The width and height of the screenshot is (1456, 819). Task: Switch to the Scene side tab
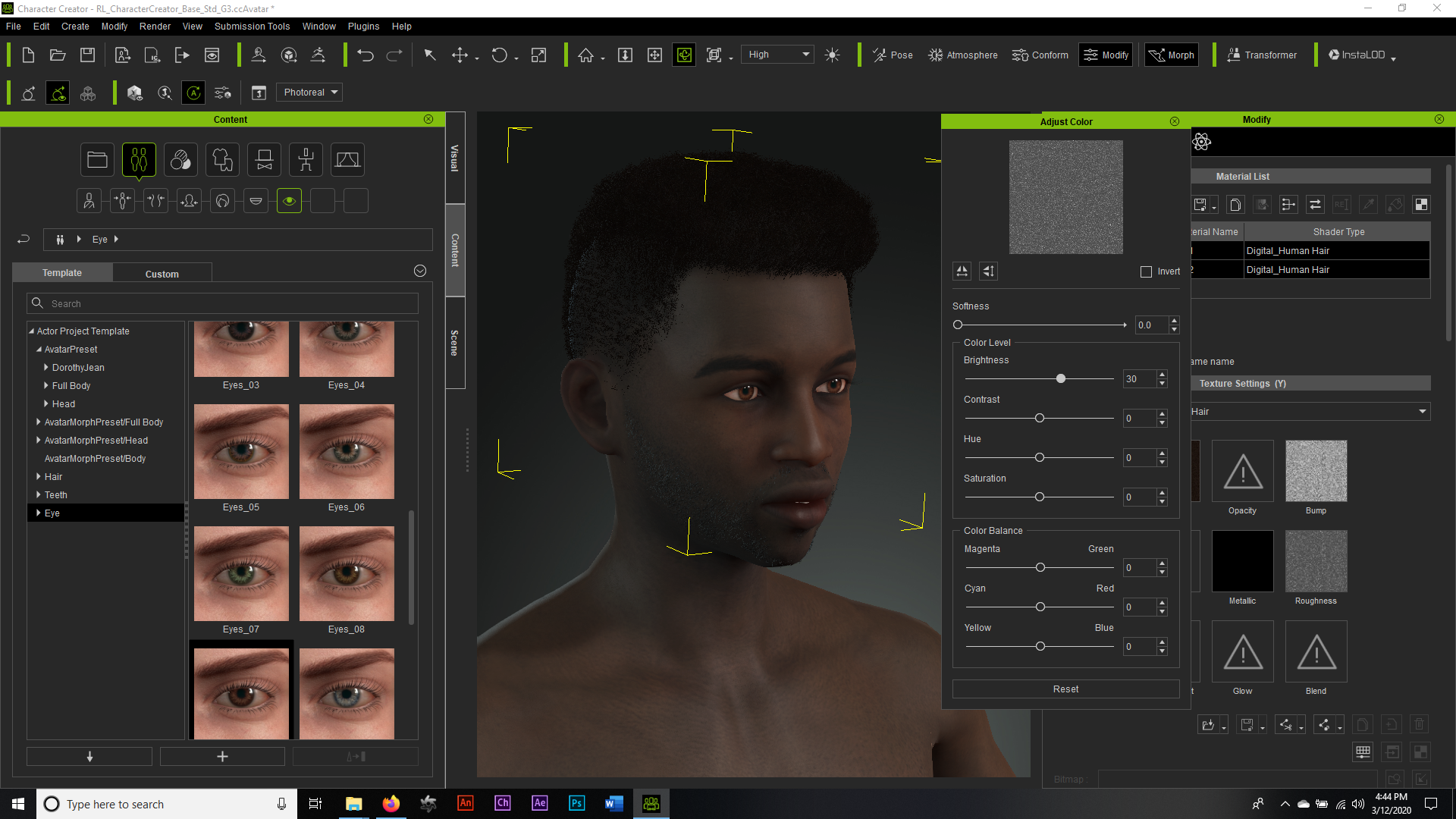(455, 343)
